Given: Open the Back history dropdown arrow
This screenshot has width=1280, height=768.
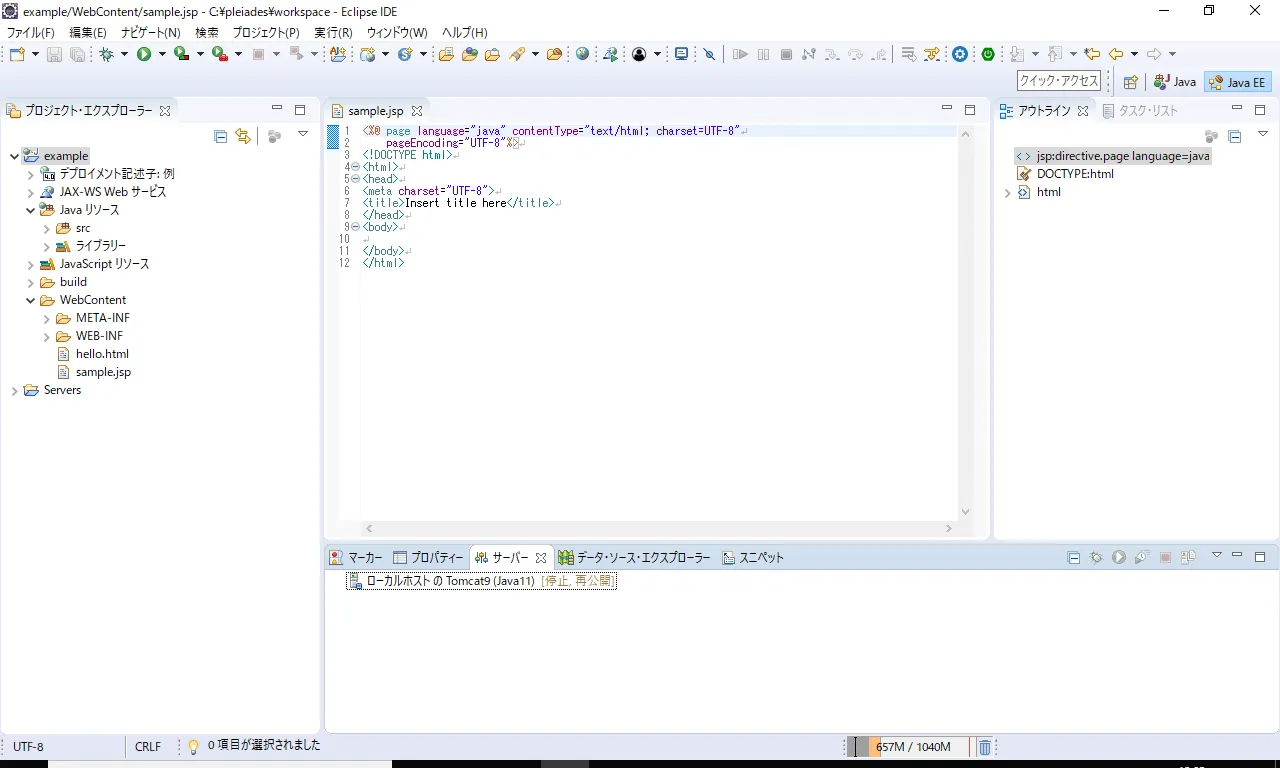Looking at the screenshot, I should (x=1134, y=54).
